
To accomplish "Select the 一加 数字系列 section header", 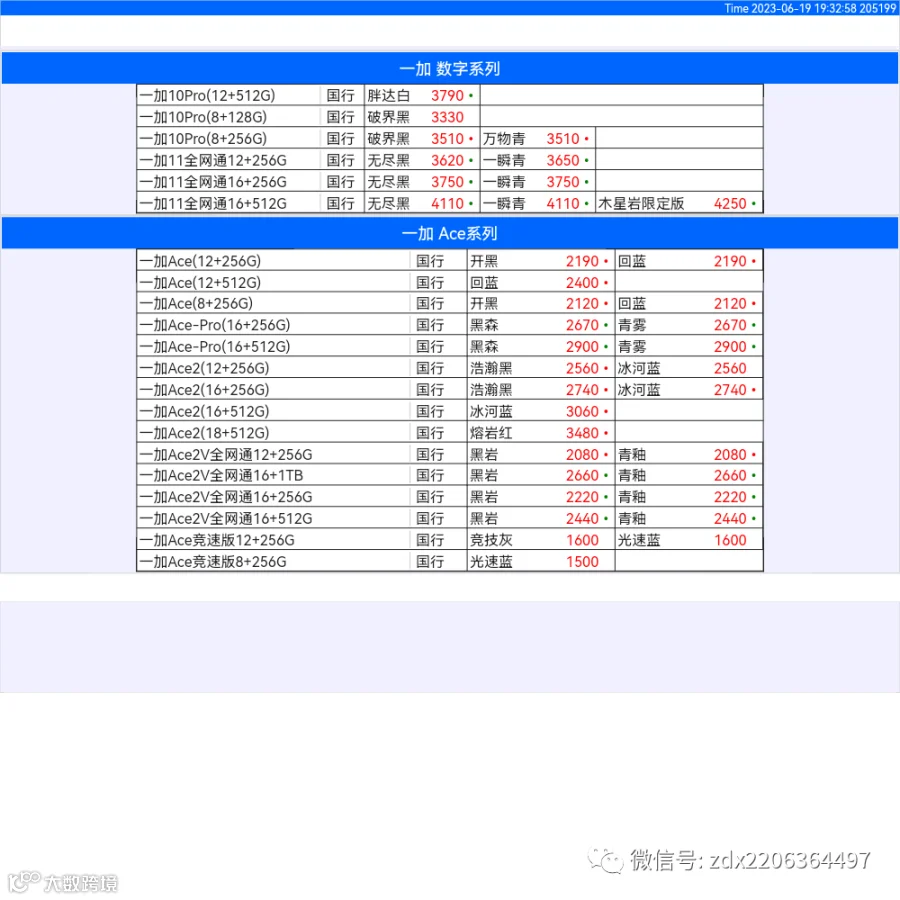I will coord(449,68).
